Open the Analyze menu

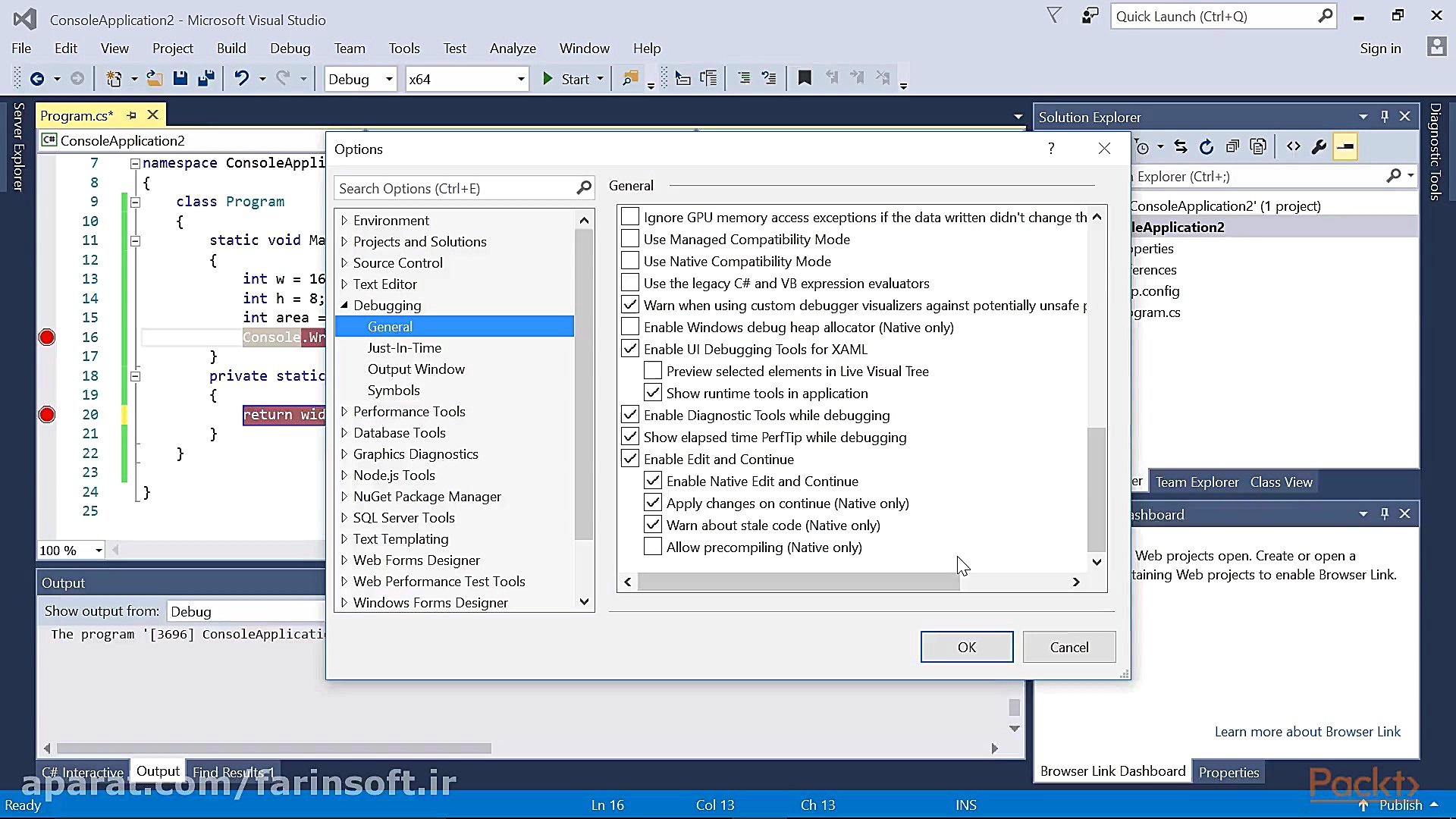pos(513,49)
